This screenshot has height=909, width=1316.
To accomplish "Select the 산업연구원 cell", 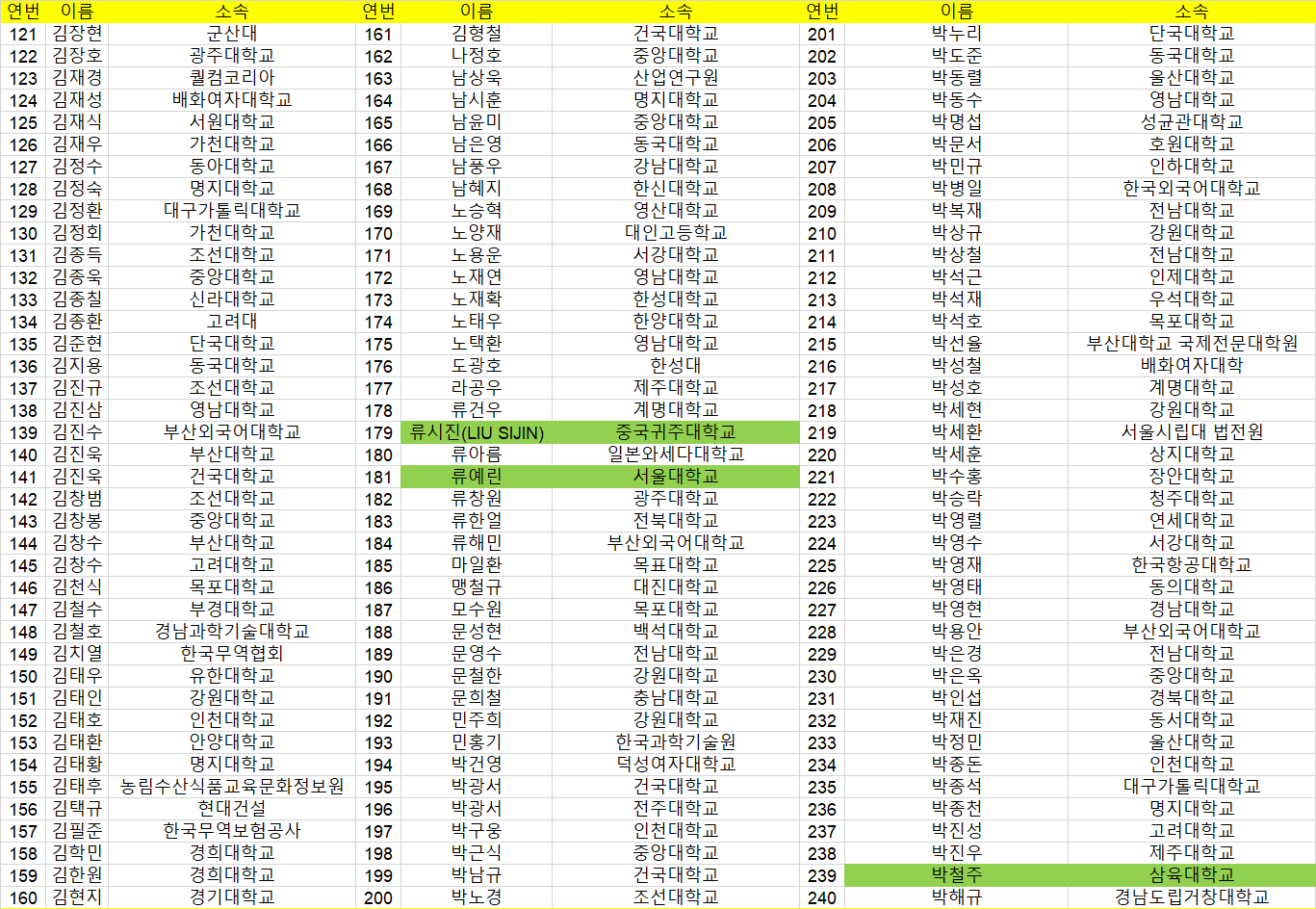I will click(x=676, y=78).
